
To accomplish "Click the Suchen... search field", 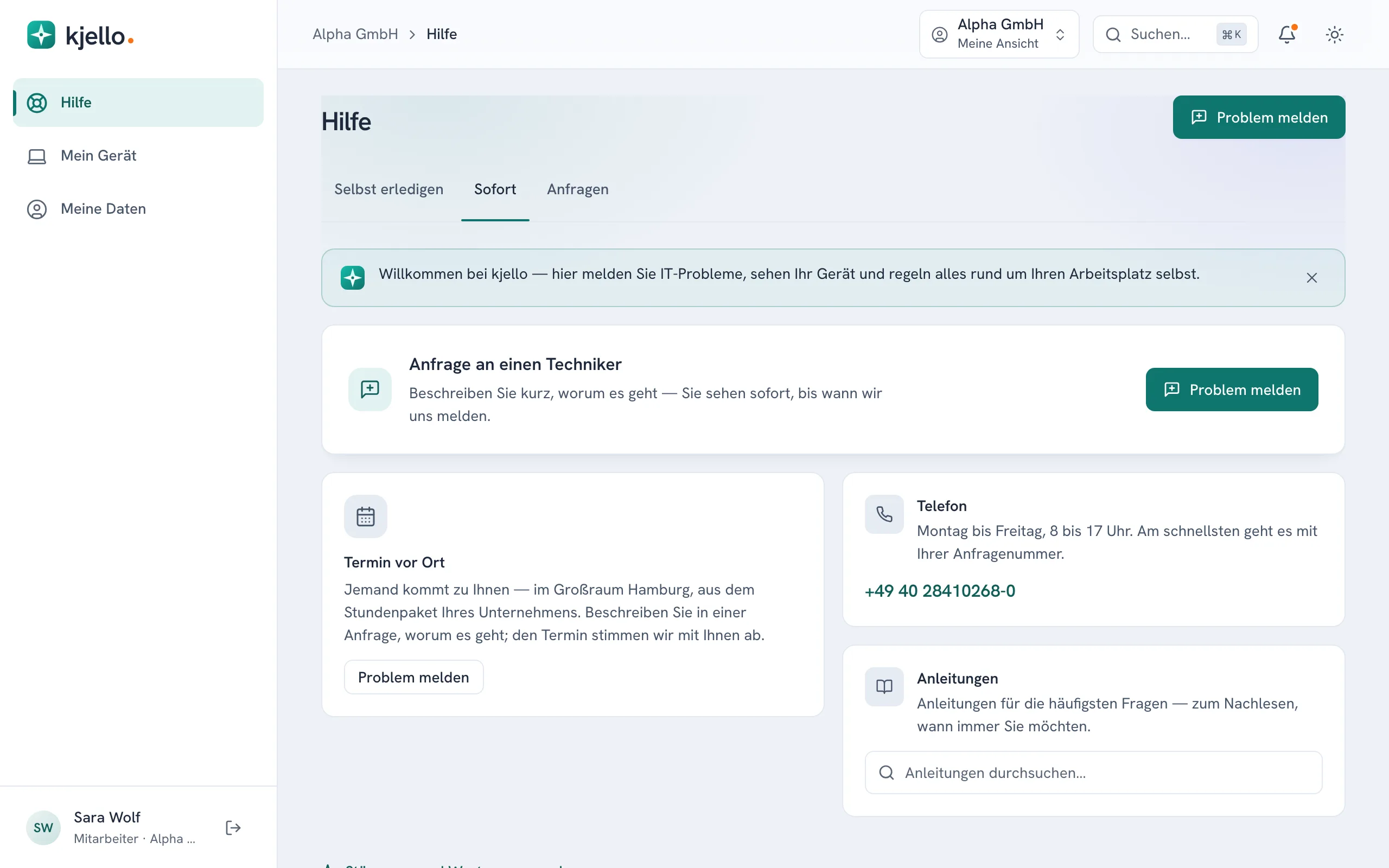I will coord(1175,34).
